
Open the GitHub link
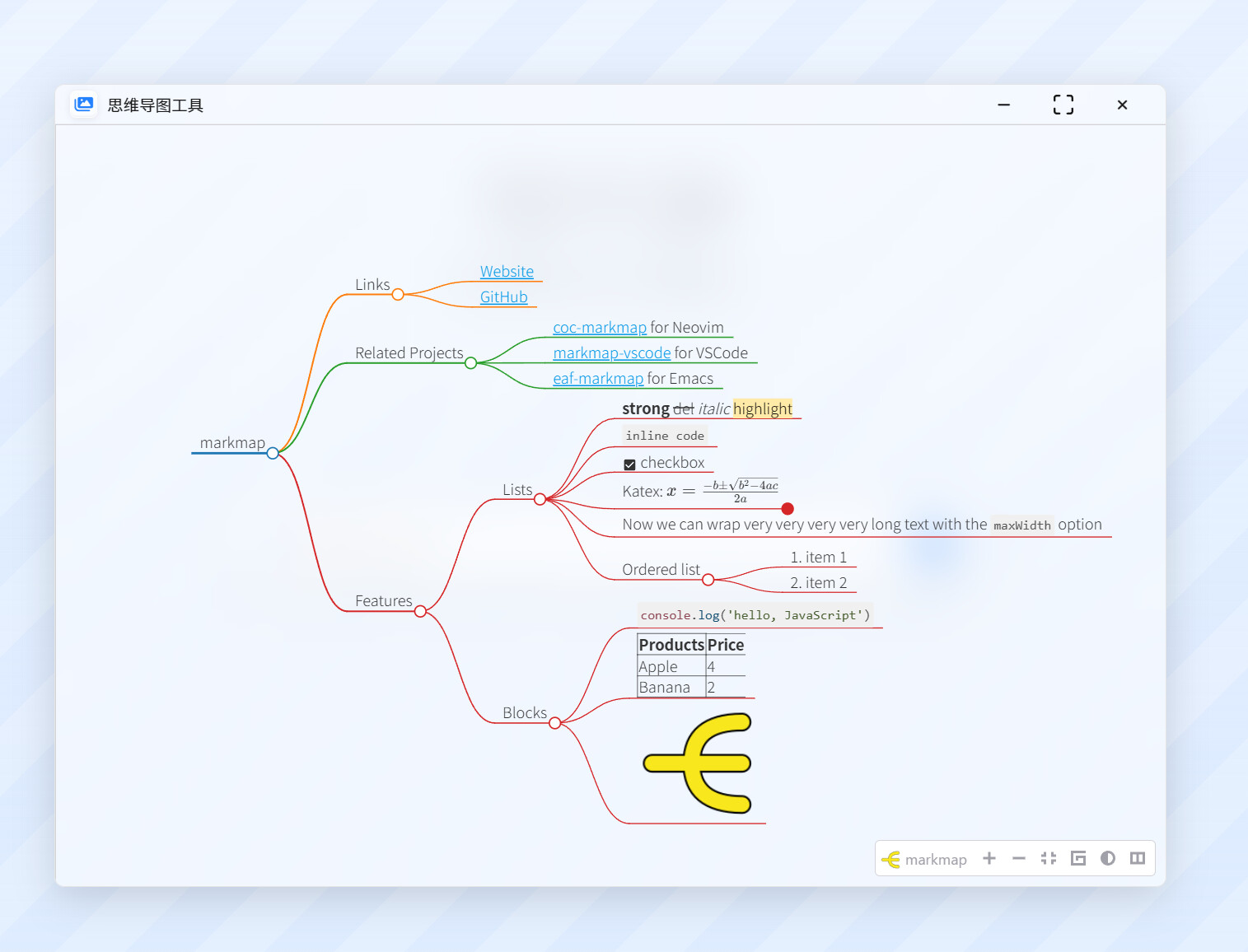[x=503, y=297]
